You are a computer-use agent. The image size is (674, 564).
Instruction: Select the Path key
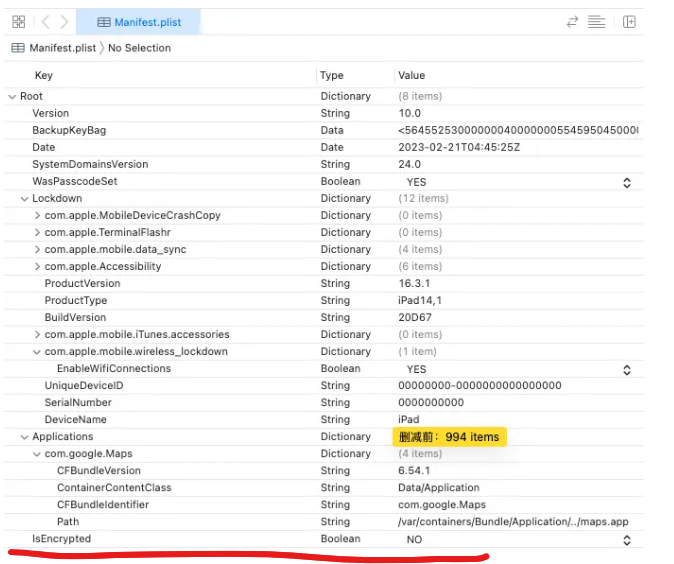coord(68,521)
